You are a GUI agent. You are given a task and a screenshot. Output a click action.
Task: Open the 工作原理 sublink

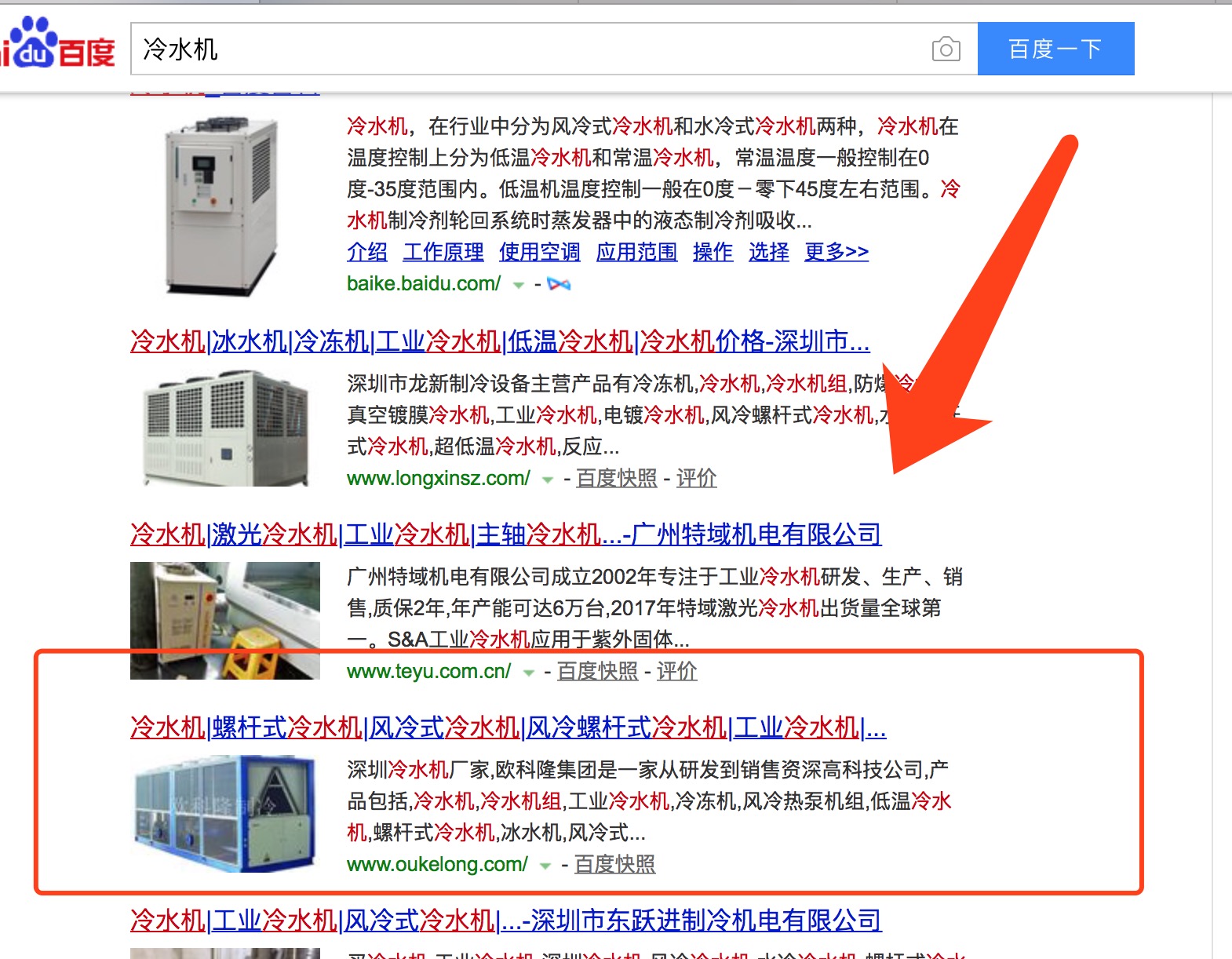(443, 252)
